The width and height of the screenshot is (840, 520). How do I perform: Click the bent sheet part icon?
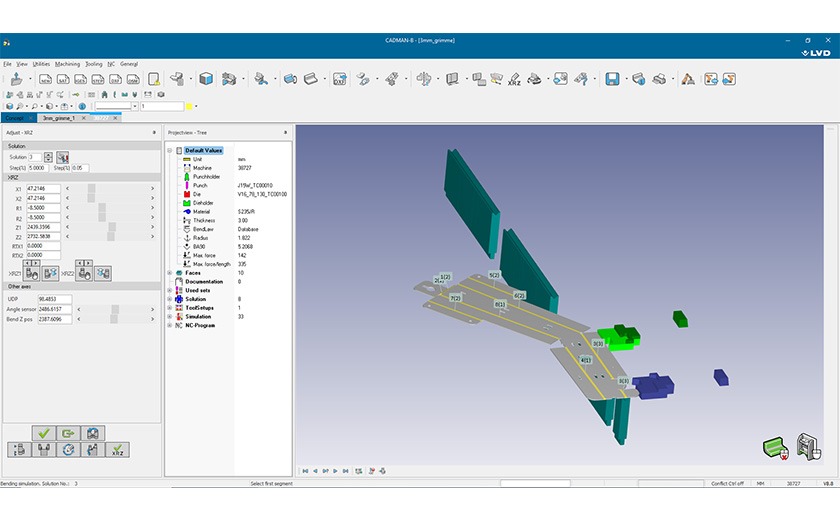point(311,79)
